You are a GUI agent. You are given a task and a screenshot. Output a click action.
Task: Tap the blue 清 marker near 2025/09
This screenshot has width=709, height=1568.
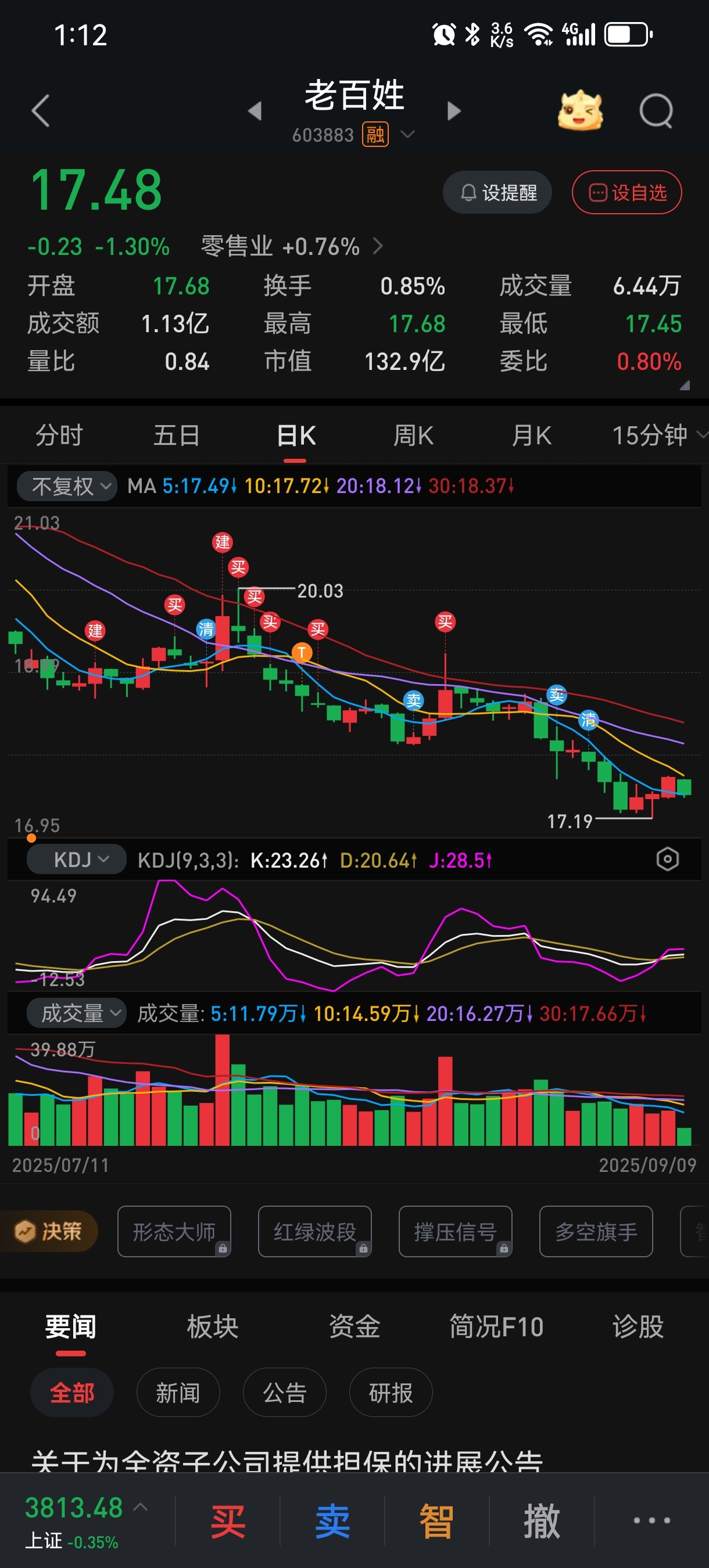coord(588,720)
